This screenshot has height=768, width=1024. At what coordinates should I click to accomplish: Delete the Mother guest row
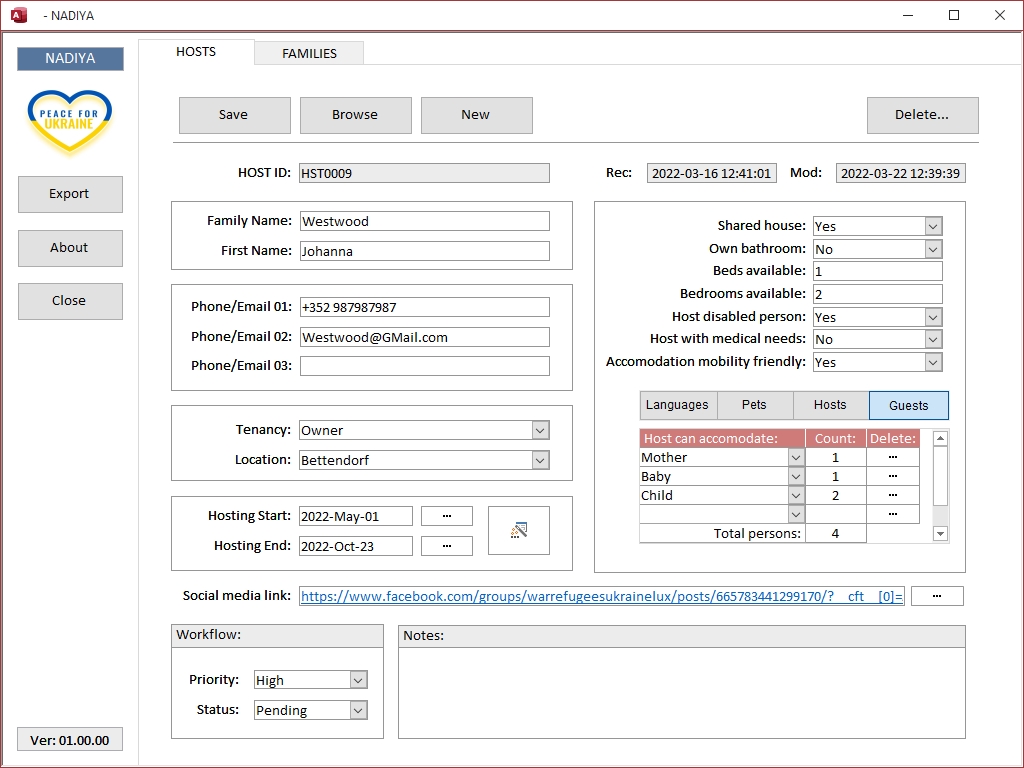point(893,457)
